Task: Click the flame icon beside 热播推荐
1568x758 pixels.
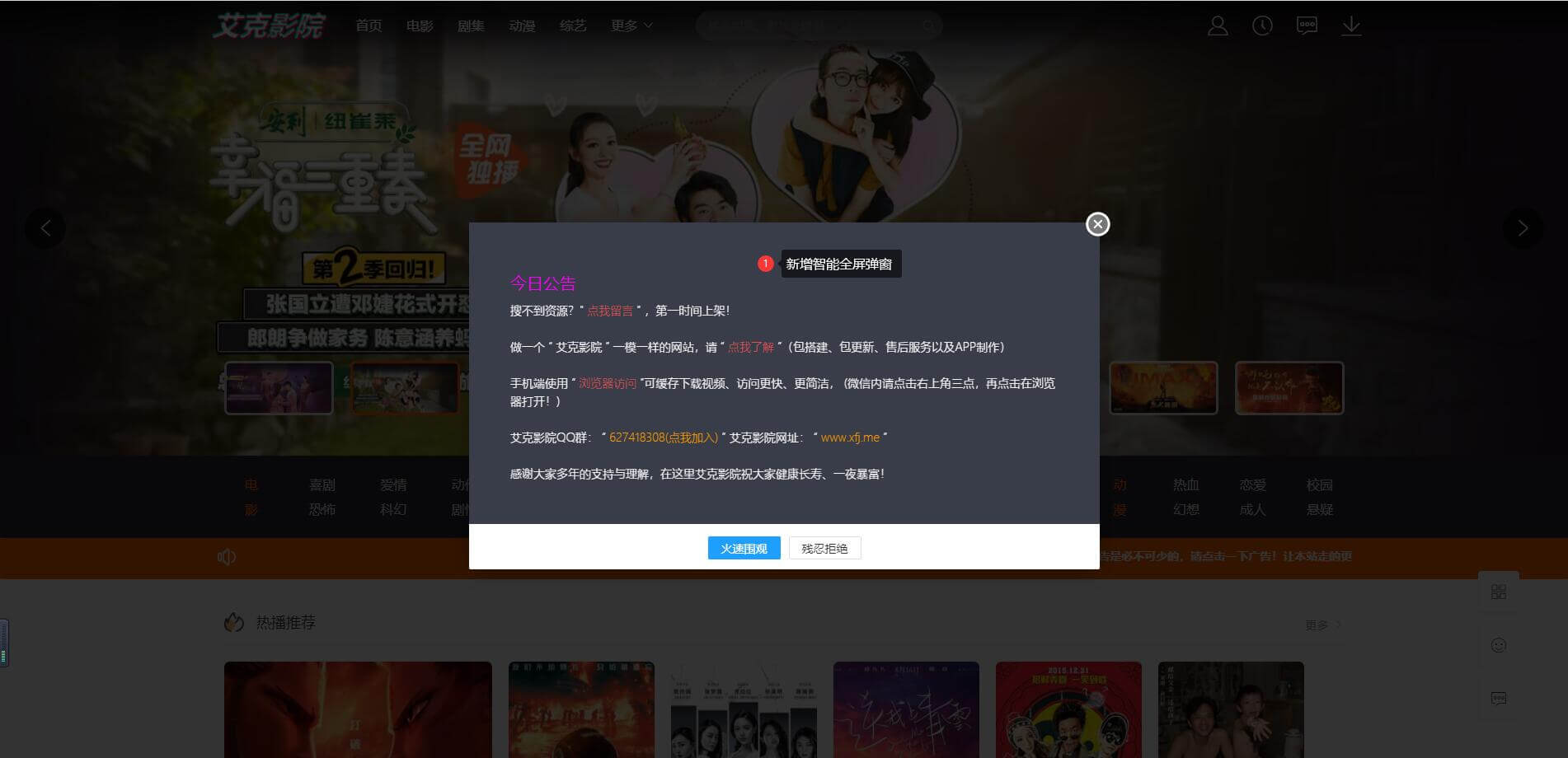Action: 234,622
